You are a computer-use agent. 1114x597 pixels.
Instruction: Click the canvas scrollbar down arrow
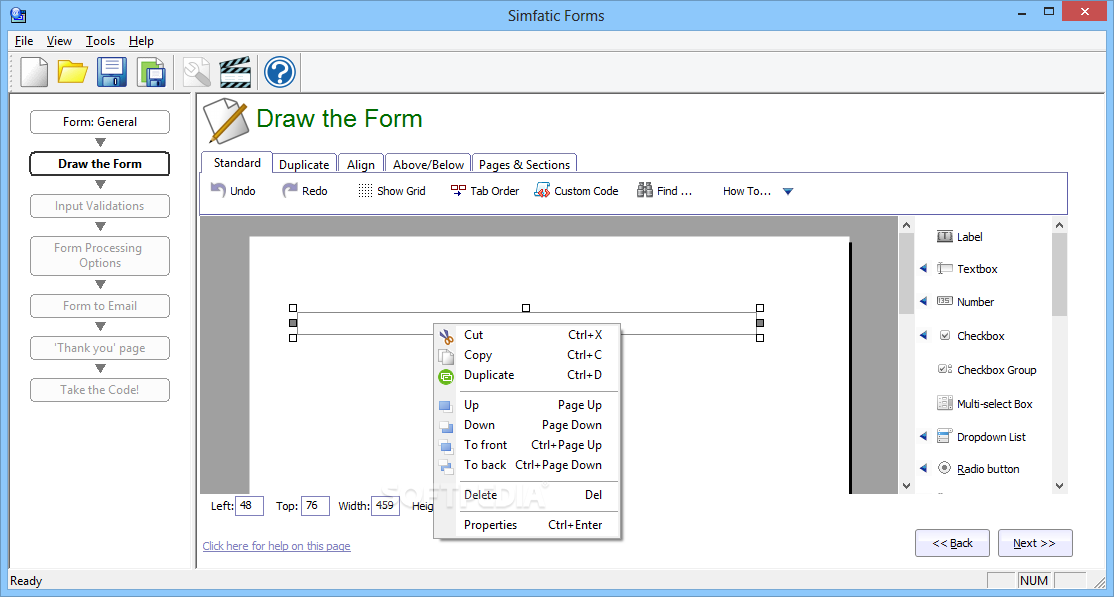[x=907, y=485]
